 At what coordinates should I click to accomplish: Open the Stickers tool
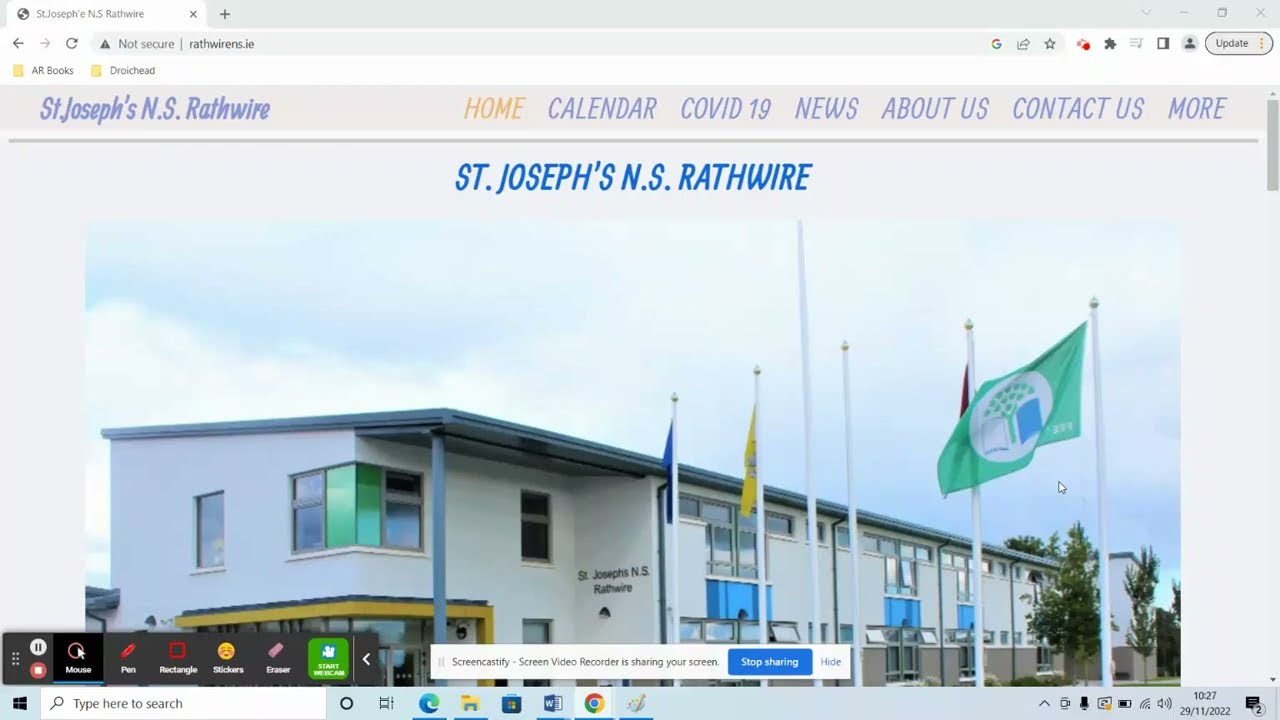[228, 658]
